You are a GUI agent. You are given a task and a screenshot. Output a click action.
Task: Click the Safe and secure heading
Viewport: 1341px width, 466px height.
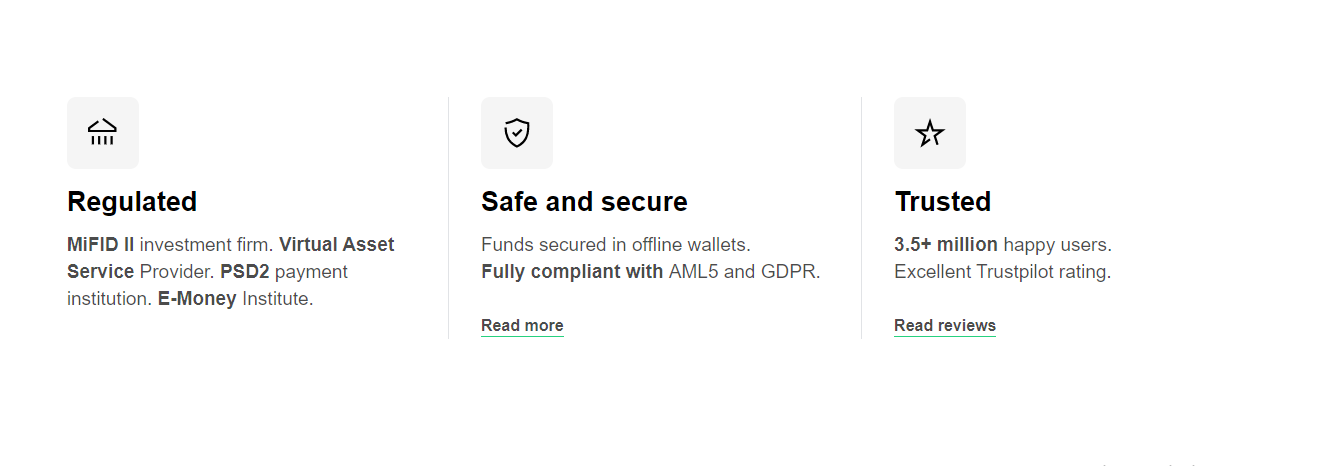[584, 202]
